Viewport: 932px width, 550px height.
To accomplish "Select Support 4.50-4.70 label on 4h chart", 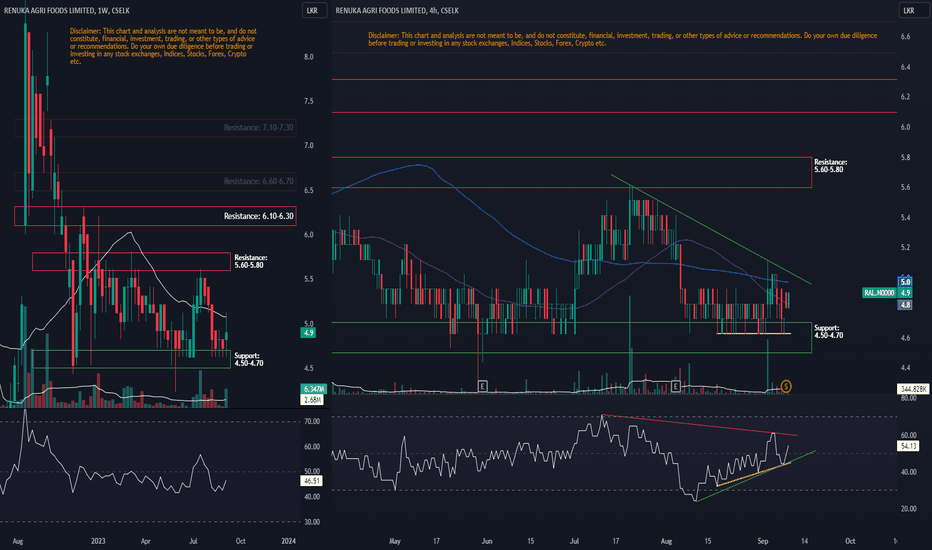I will [829, 331].
